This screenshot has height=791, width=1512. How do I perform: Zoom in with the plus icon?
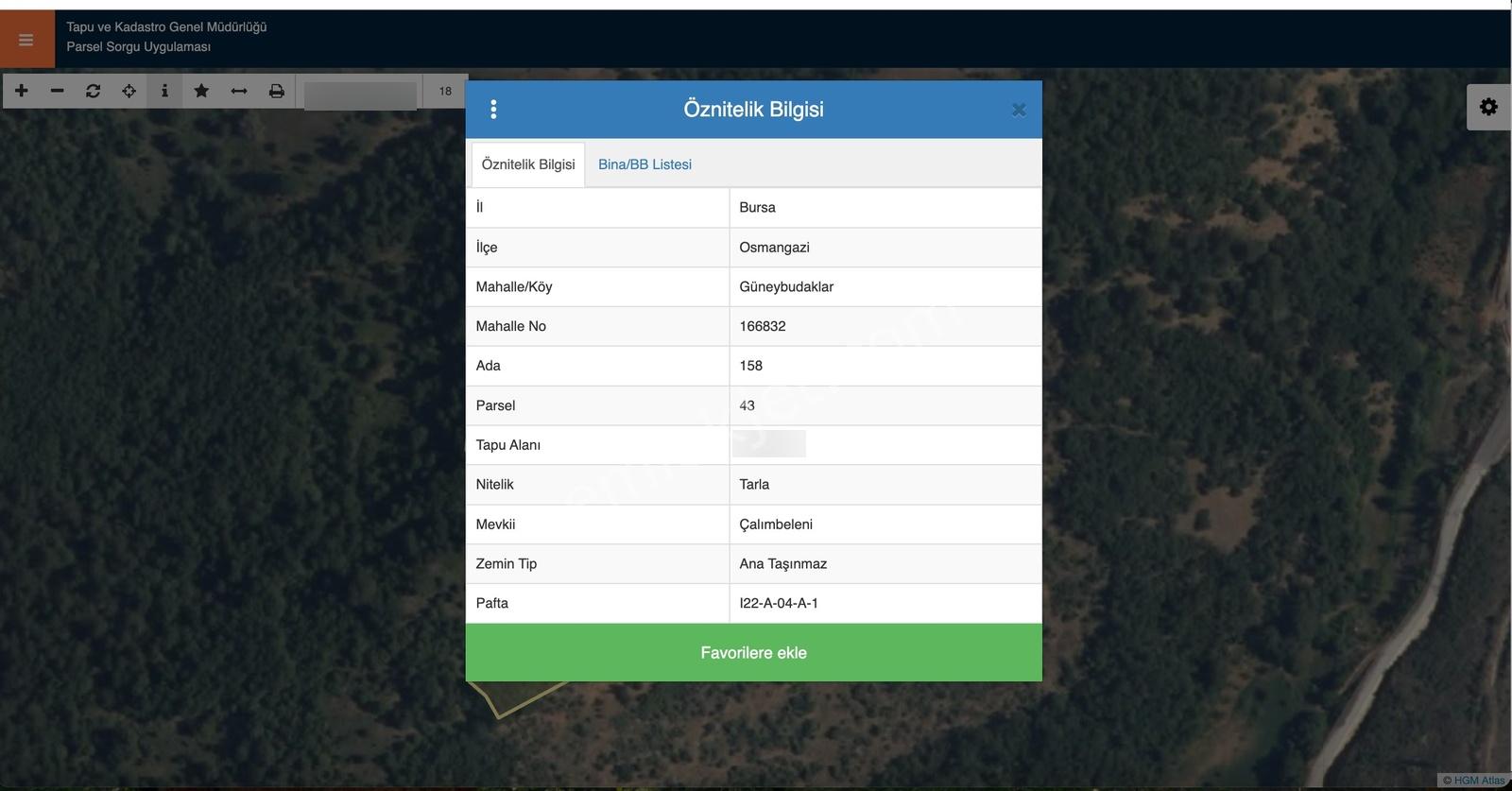click(22, 91)
